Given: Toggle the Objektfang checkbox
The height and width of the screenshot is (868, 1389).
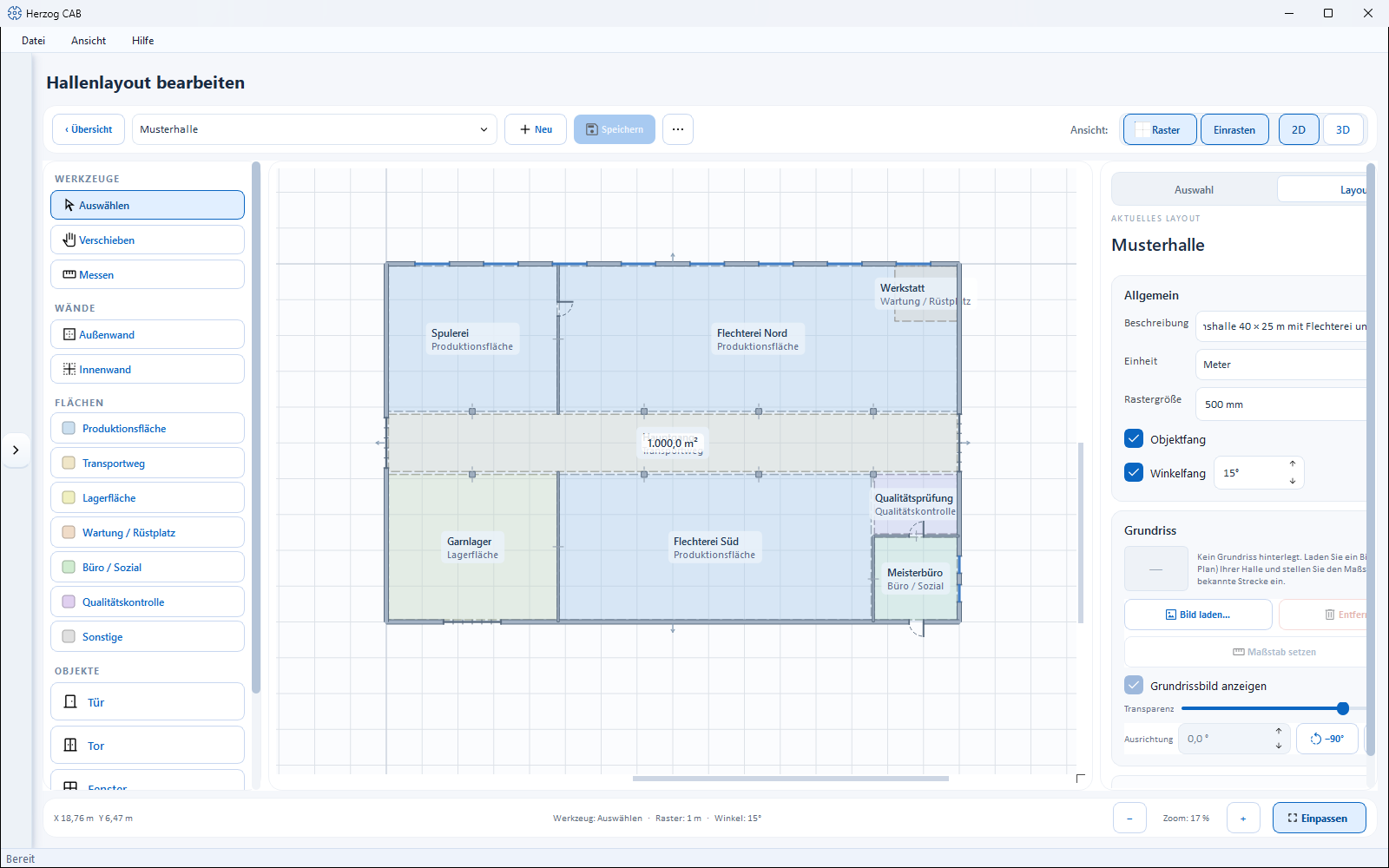Looking at the screenshot, I should point(1134,439).
